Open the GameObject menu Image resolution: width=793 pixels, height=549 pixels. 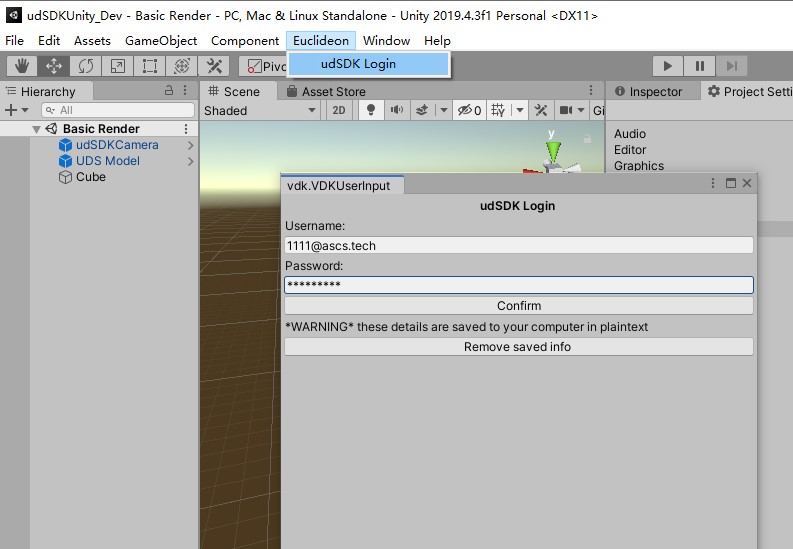(161, 40)
